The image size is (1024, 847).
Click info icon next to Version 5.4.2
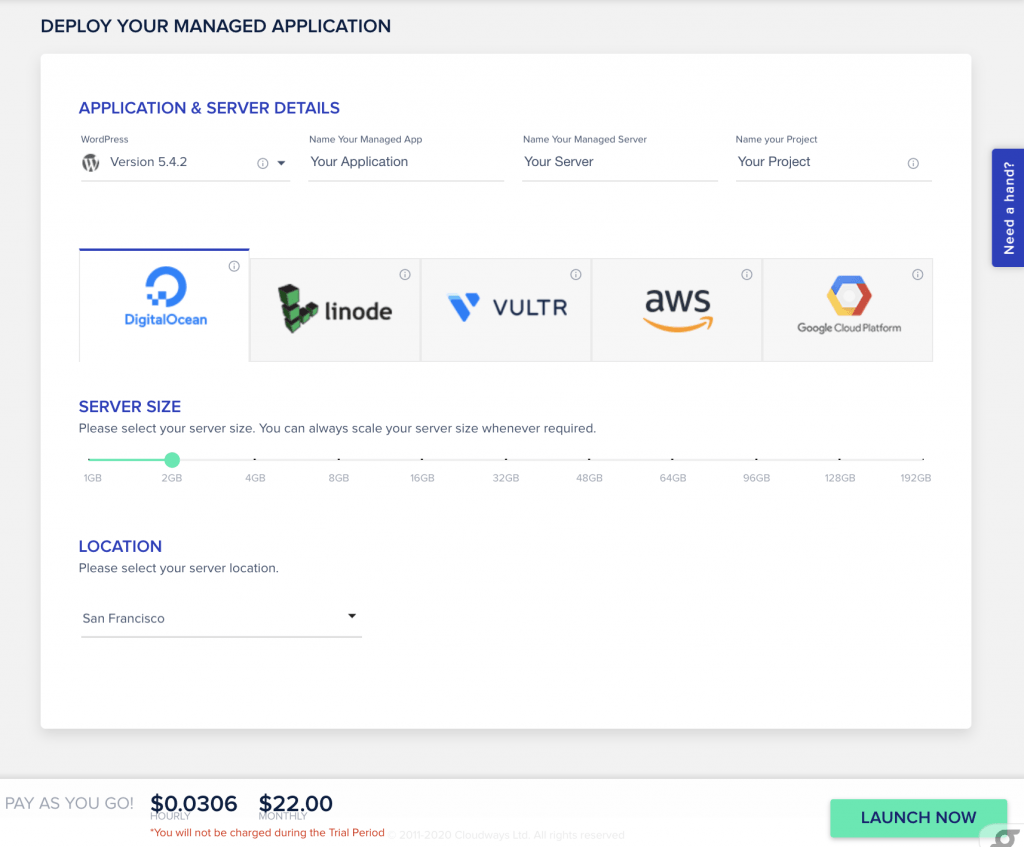pos(263,163)
